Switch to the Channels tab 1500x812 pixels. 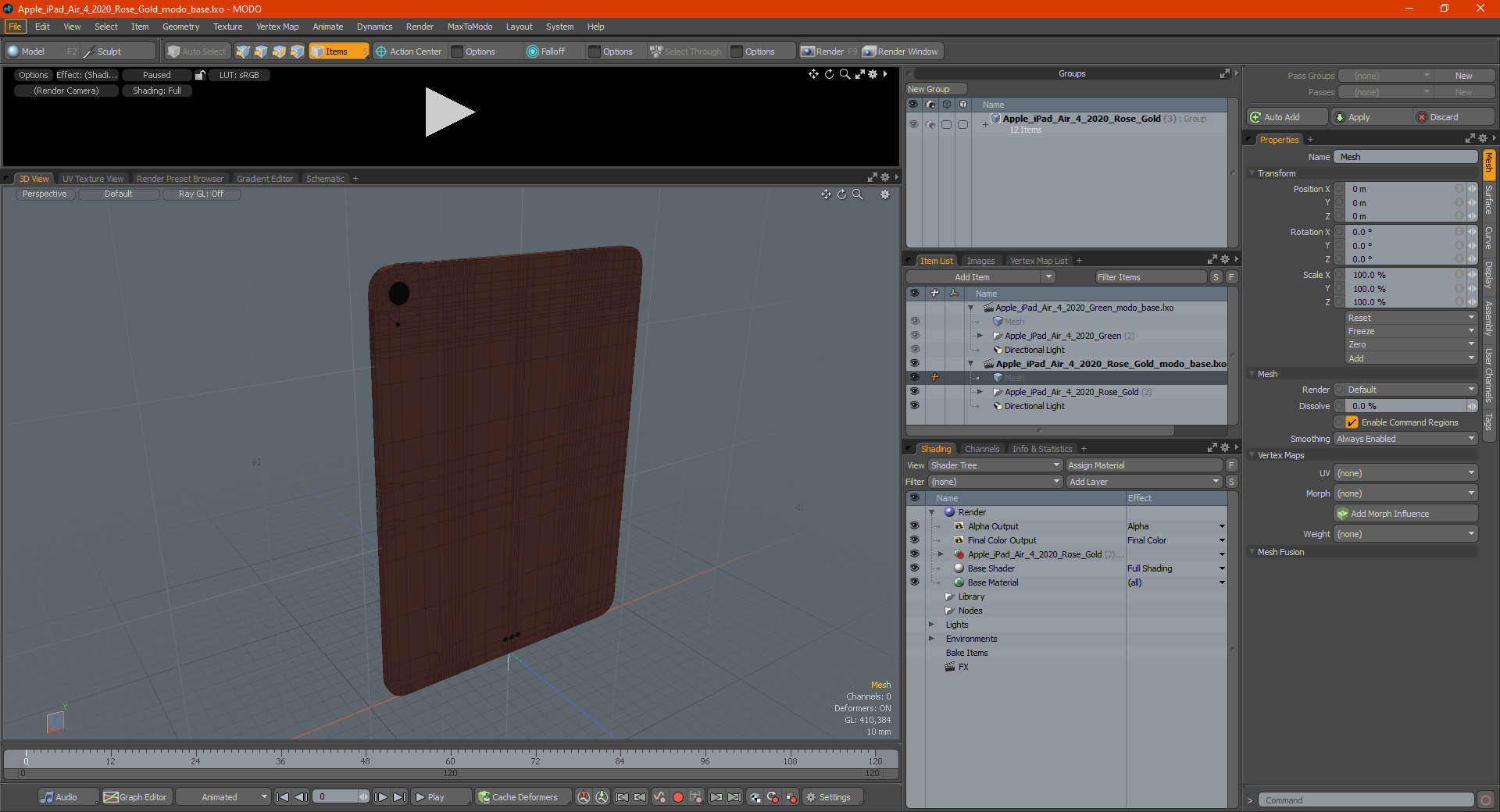(x=982, y=449)
